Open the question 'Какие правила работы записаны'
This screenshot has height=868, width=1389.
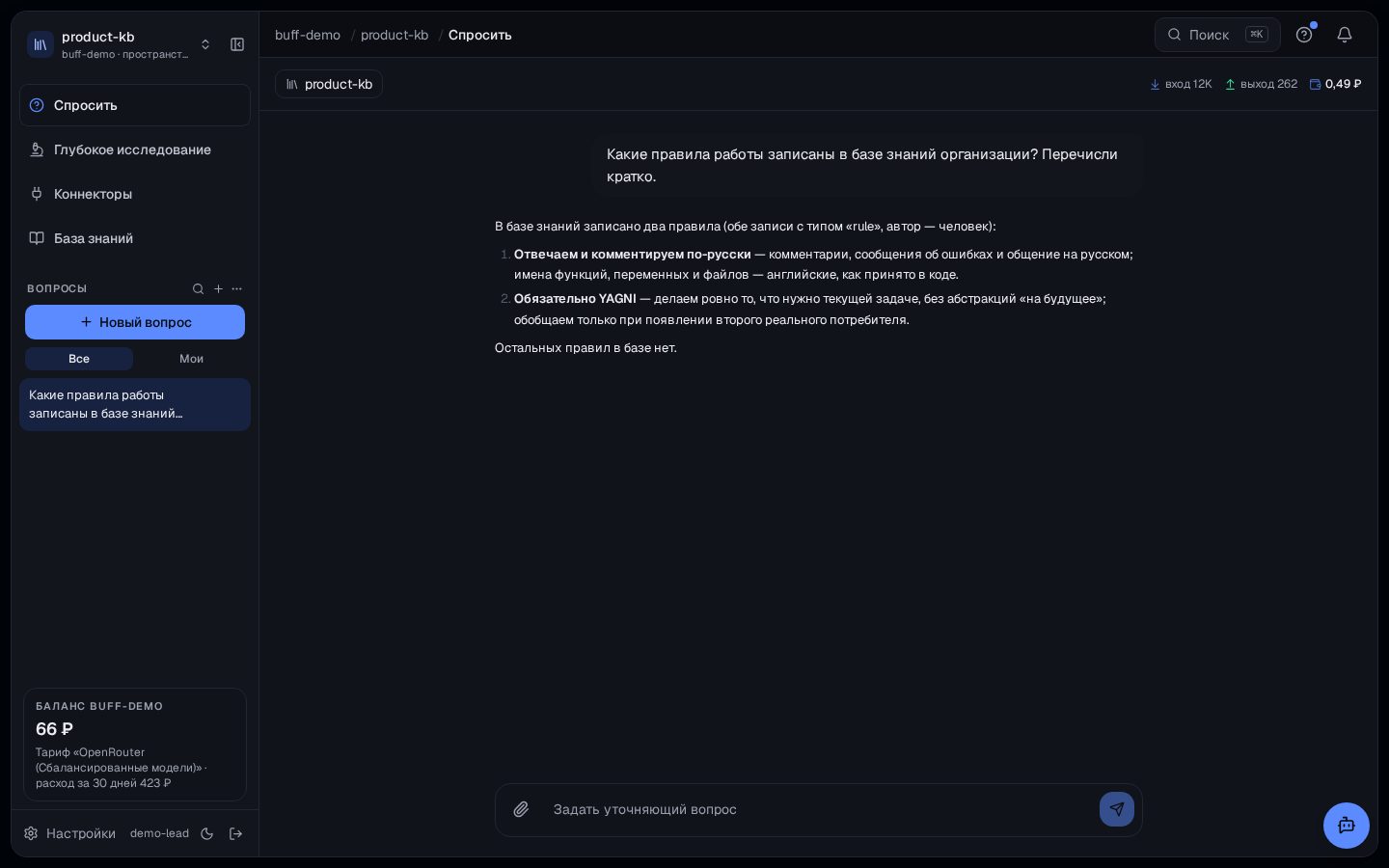[x=135, y=404]
